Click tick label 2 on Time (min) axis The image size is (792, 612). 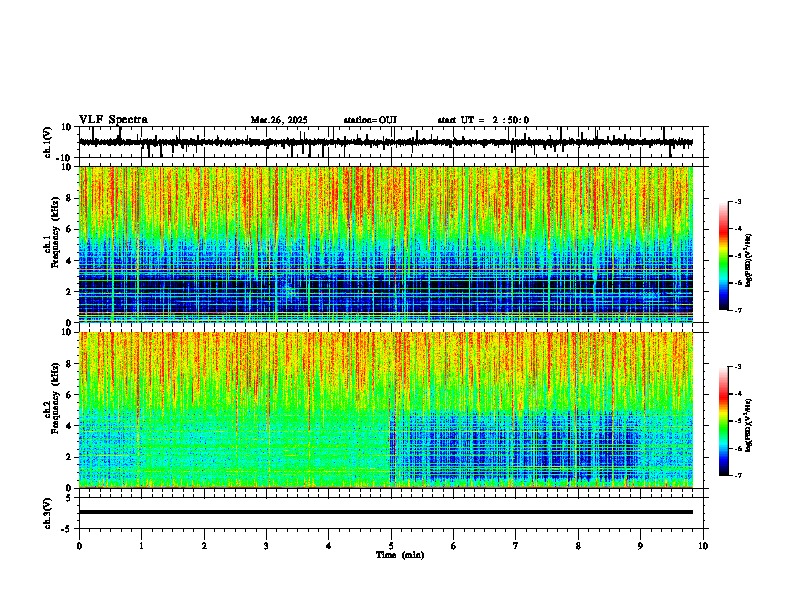coord(204,546)
